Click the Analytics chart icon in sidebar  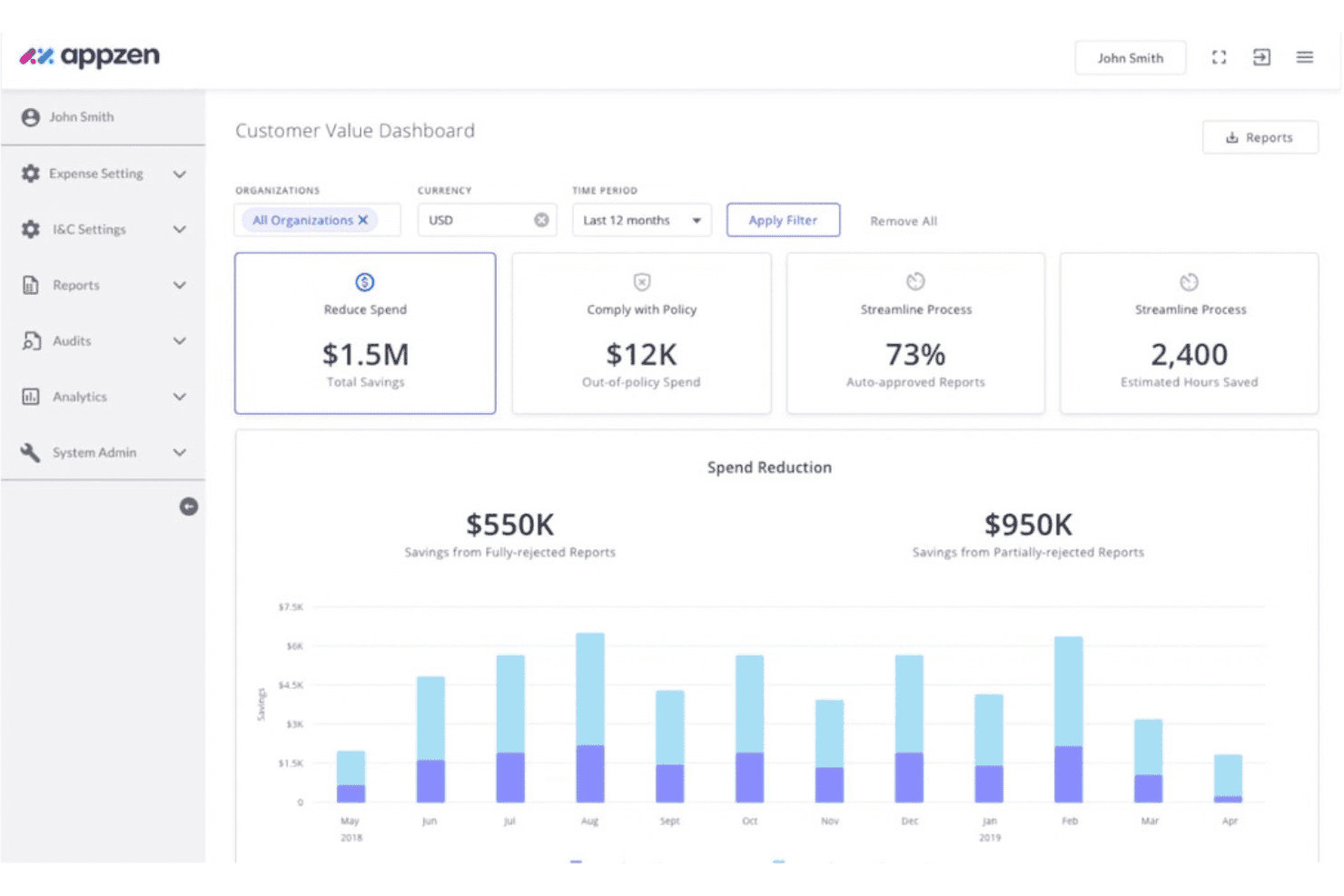coord(30,397)
